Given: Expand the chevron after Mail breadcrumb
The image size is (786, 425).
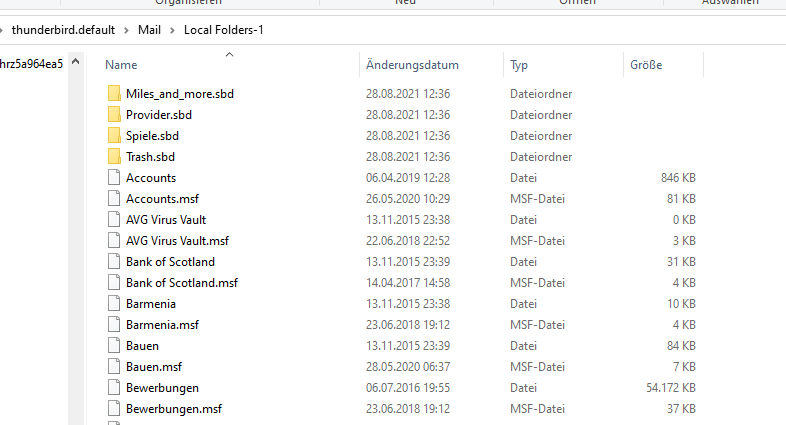Looking at the screenshot, I should (x=172, y=31).
